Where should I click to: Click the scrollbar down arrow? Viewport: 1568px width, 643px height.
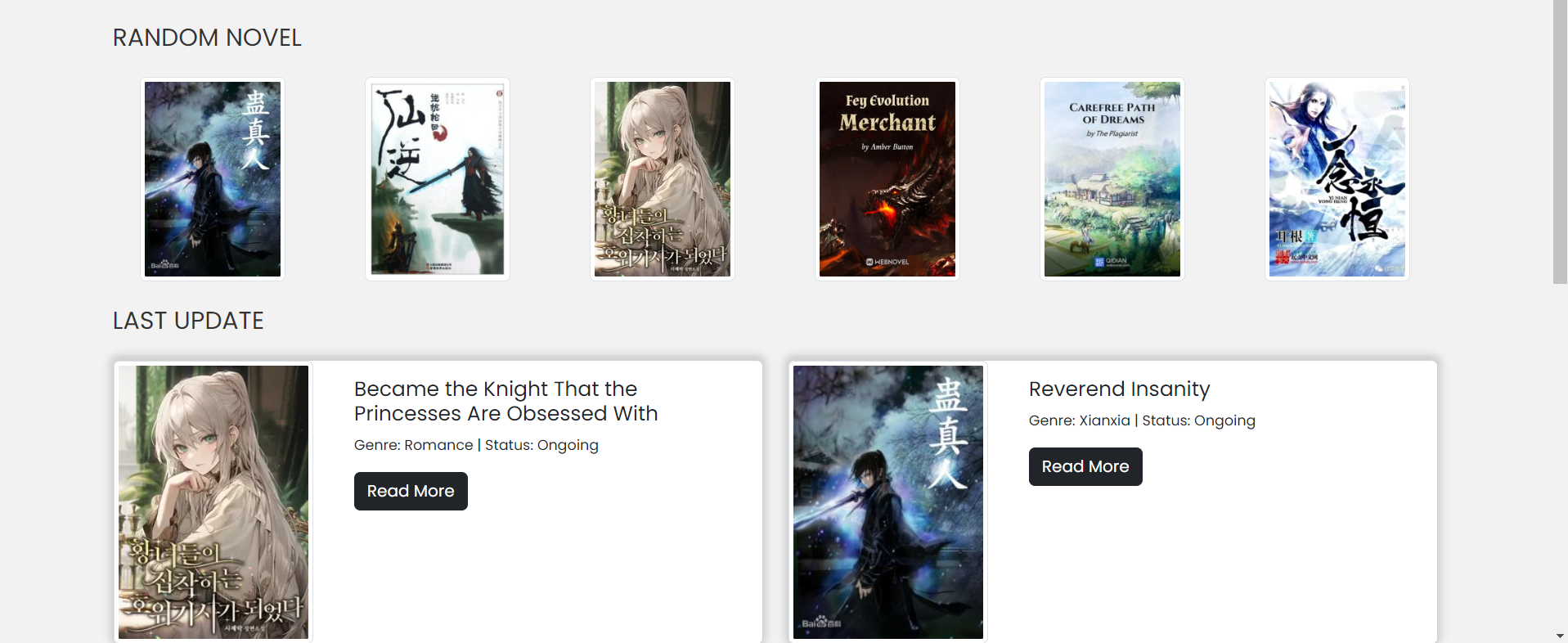(1560, 636)
